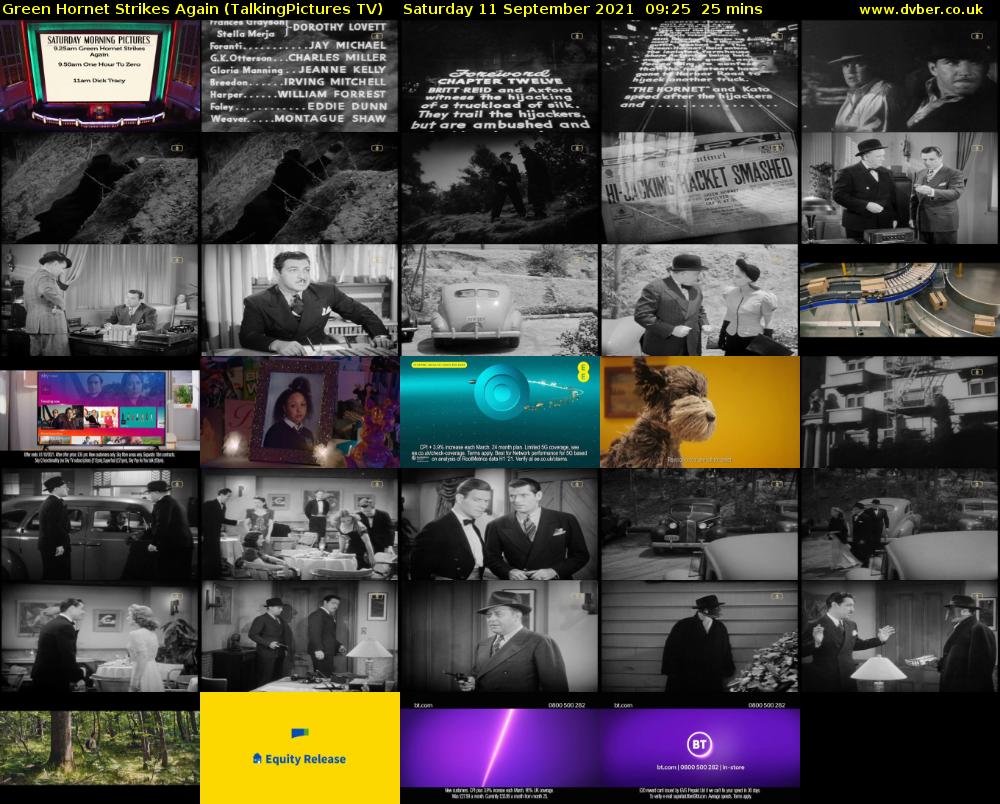This screenshot has width=1000, height=804.
Task: Open the crowded restaurant scene thumbnail
Action: 300,524
